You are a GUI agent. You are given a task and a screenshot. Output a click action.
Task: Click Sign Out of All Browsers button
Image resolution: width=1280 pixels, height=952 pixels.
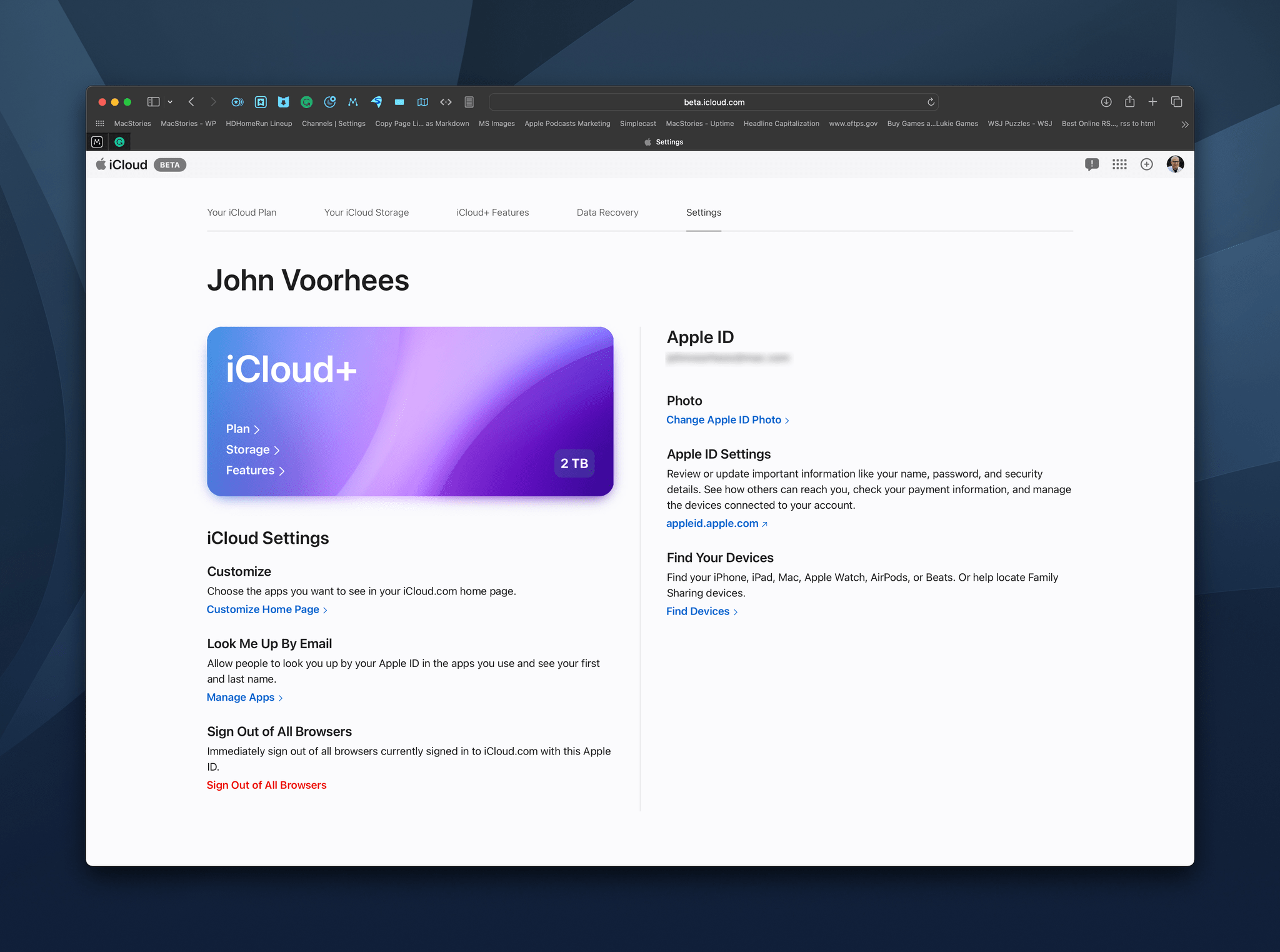pos(266,785)
